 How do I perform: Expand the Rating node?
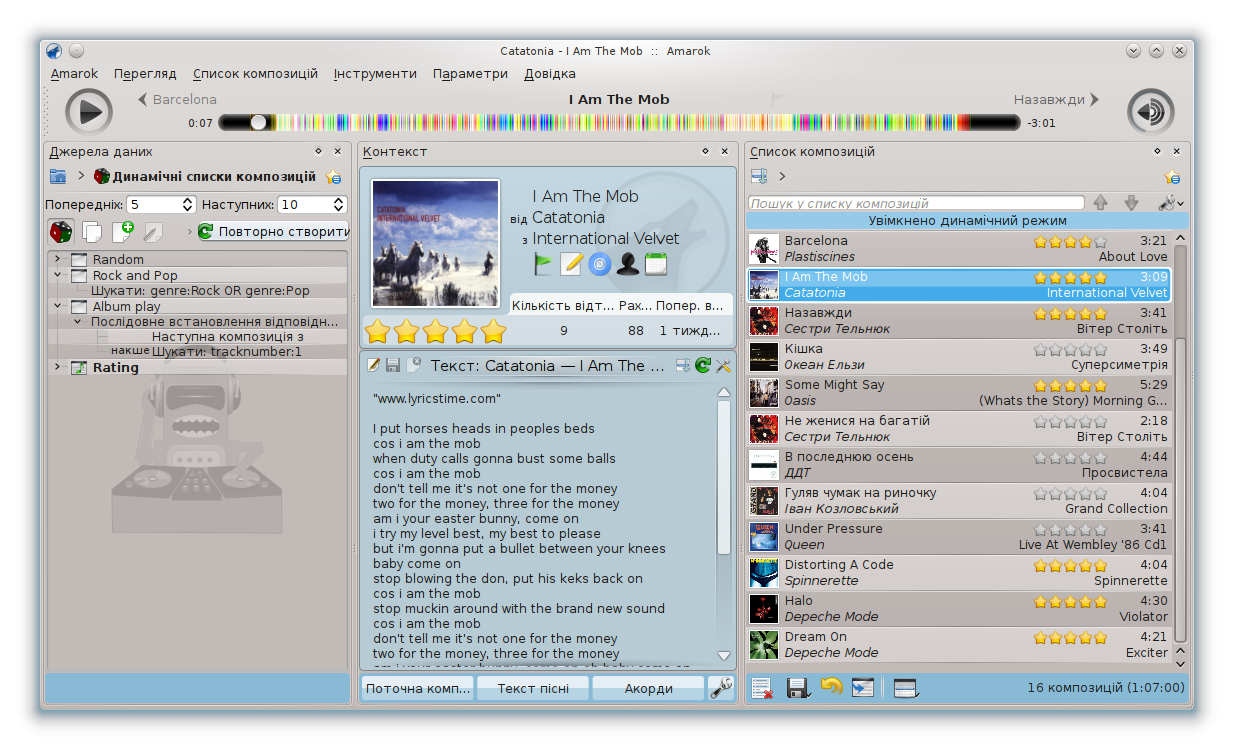pyautogui.click(x=57, y=367)
